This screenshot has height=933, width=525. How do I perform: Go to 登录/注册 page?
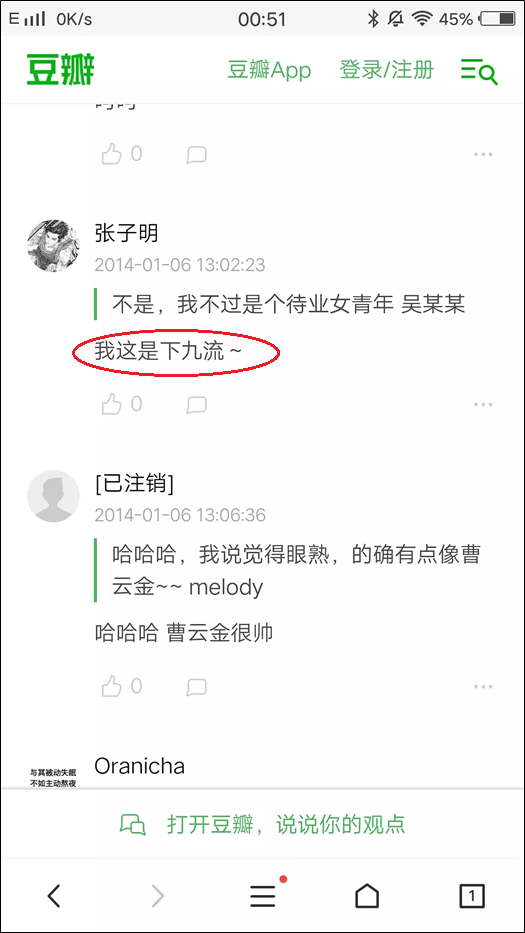(387, 70)
